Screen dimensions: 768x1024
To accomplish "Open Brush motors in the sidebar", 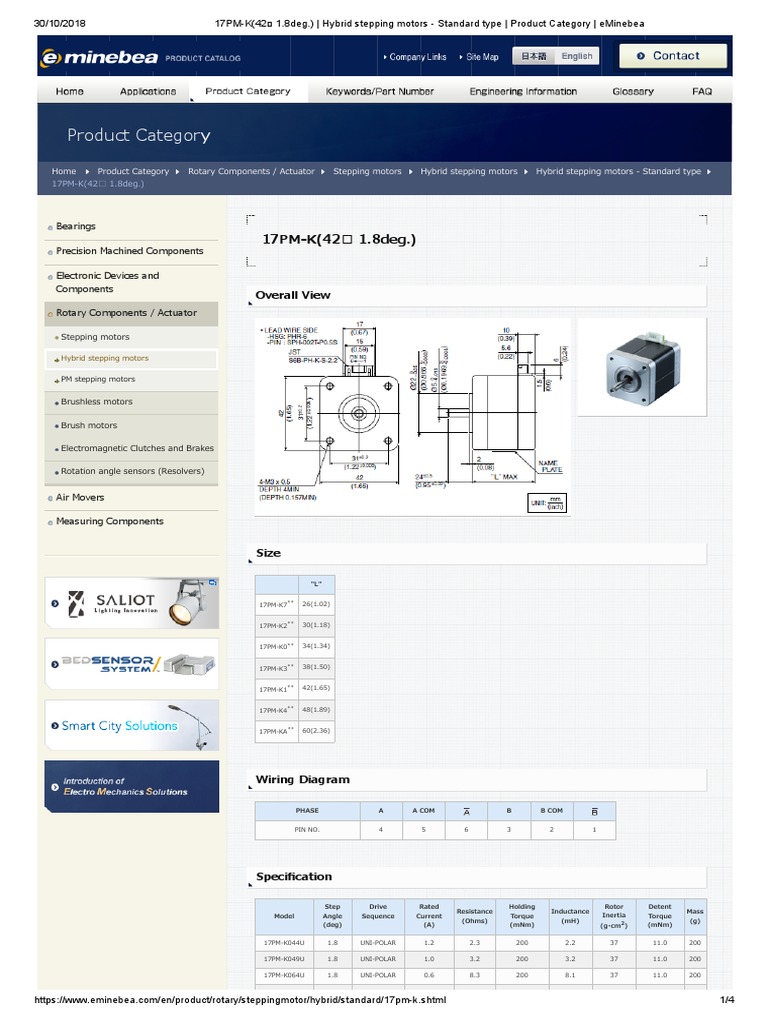I will [89, 425].
